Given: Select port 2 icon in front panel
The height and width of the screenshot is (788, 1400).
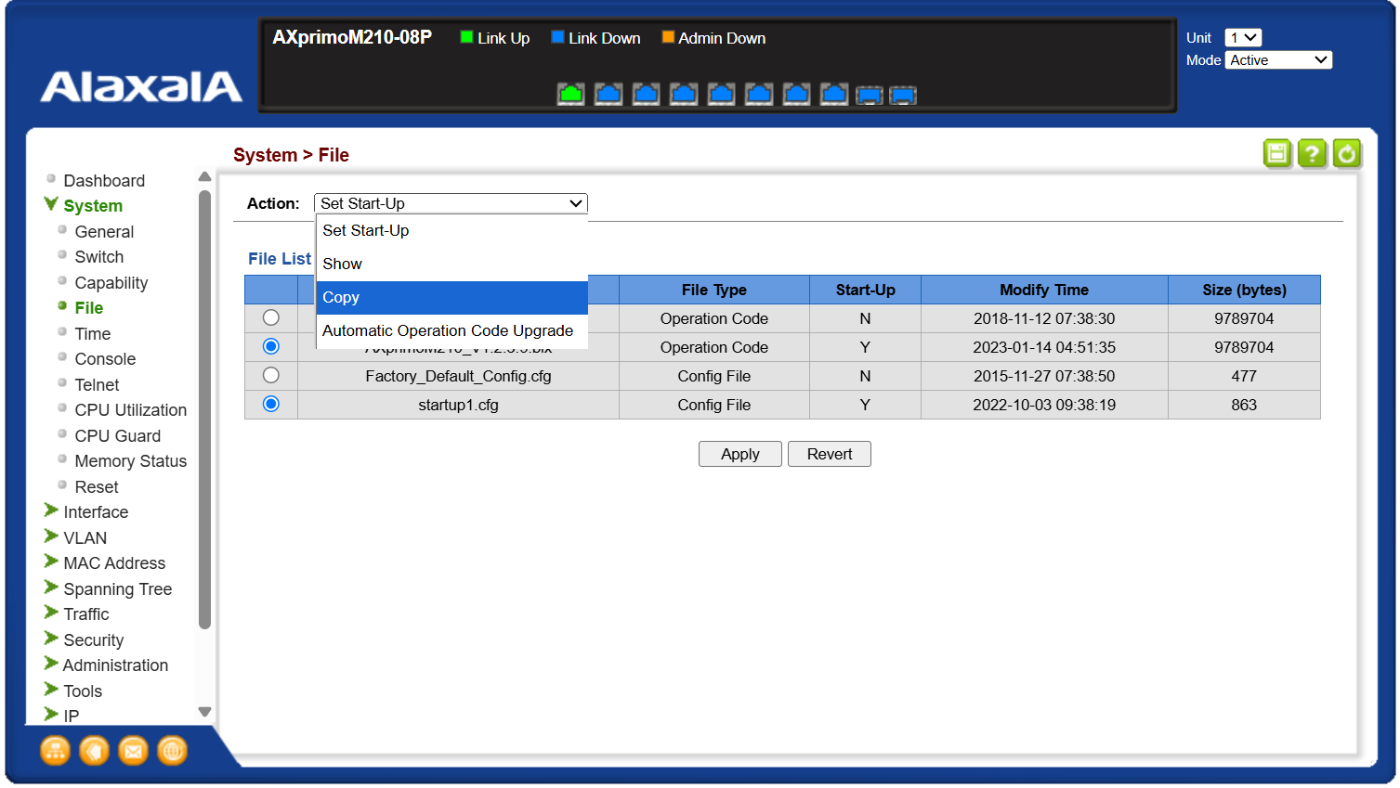Looking at the screenshot, I should (x=609, y=94).
